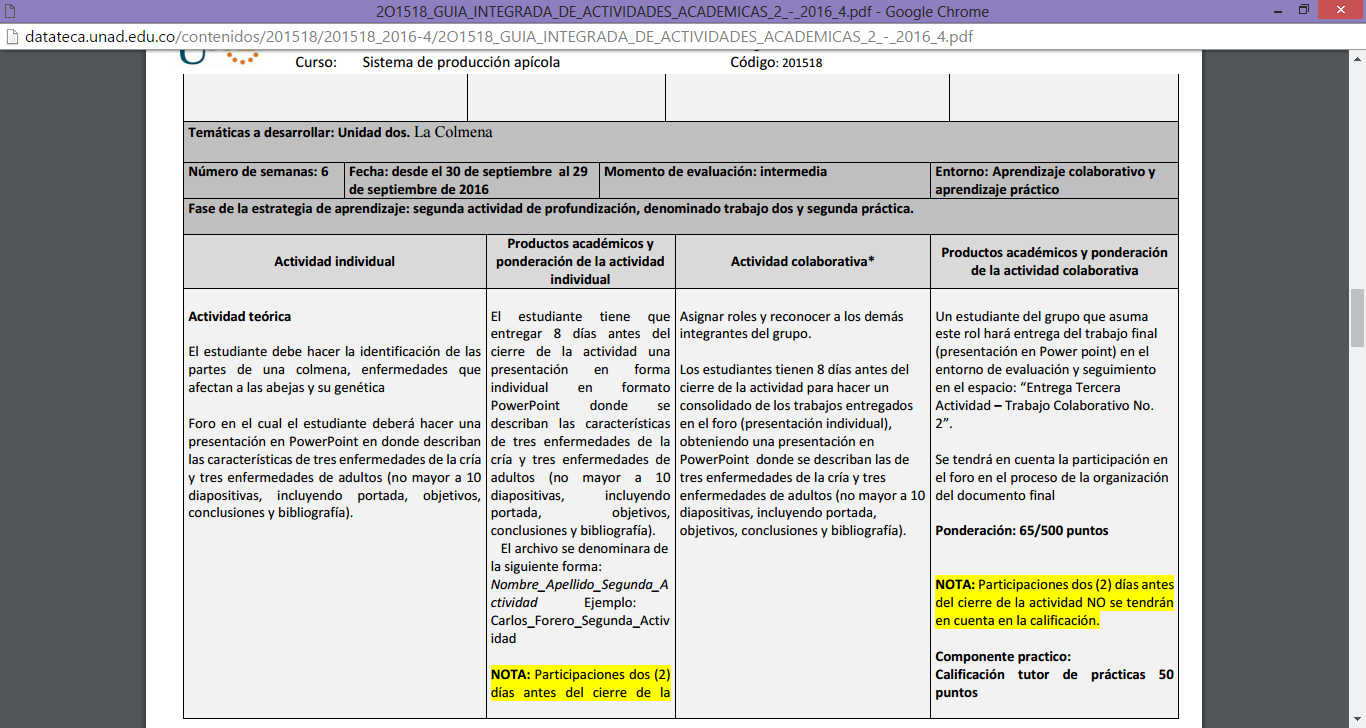
Task: Restore down the Chrome window
Action: click(x=1303, y=11)
